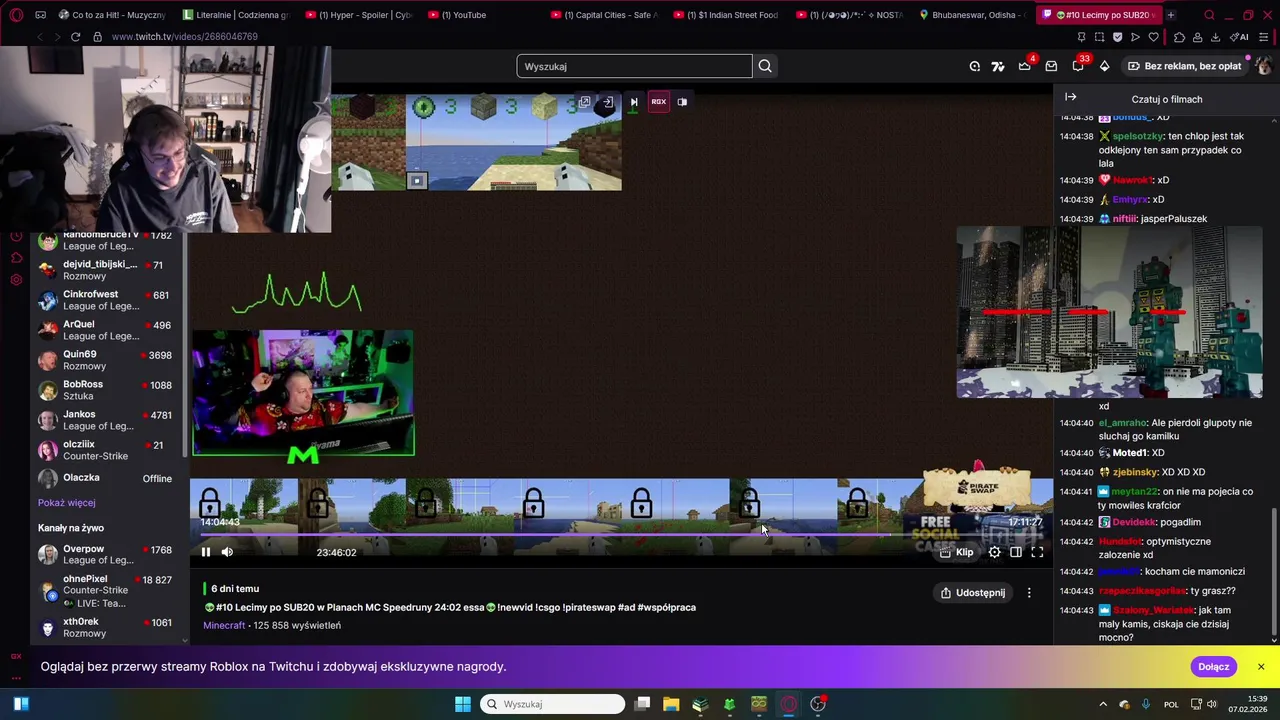Toggle theatre mode in player

[x=1016, y=552]
